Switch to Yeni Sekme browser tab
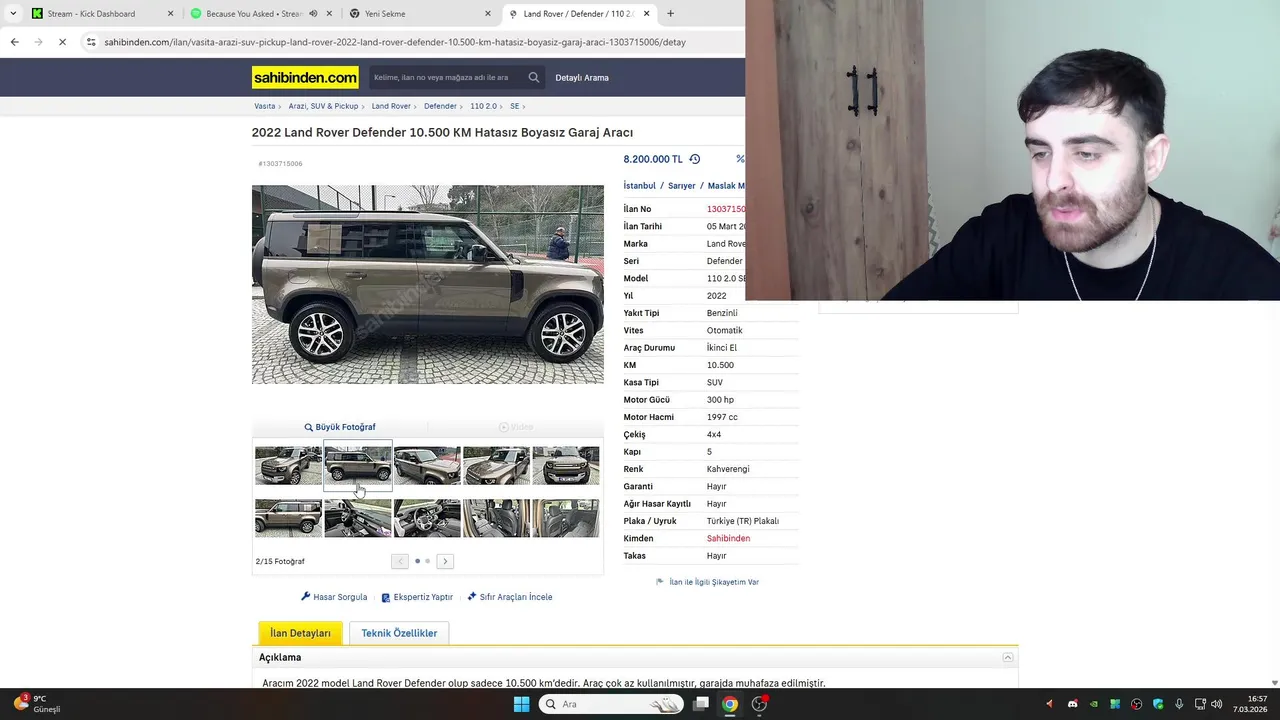This screenshot has height=720, width=1280. [x=420, y=14]
